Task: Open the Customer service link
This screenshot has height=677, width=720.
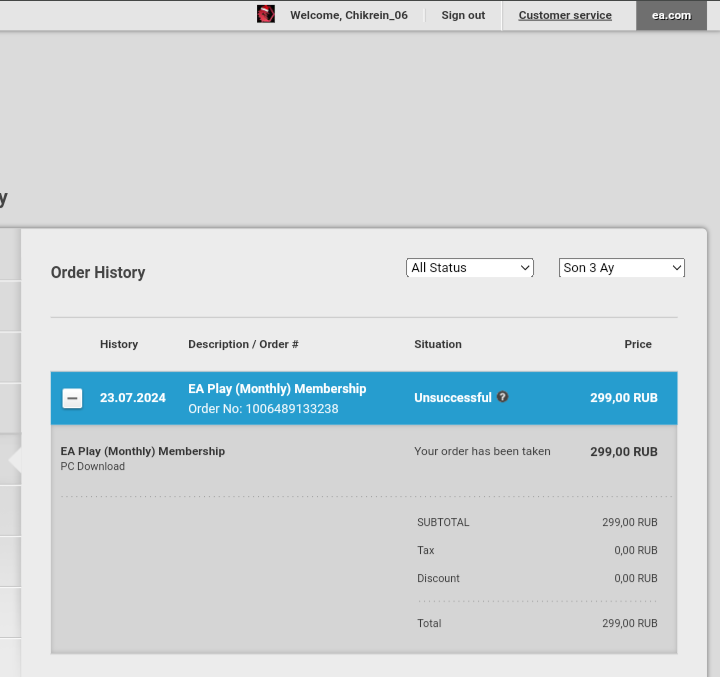Action: coord(565,15)
